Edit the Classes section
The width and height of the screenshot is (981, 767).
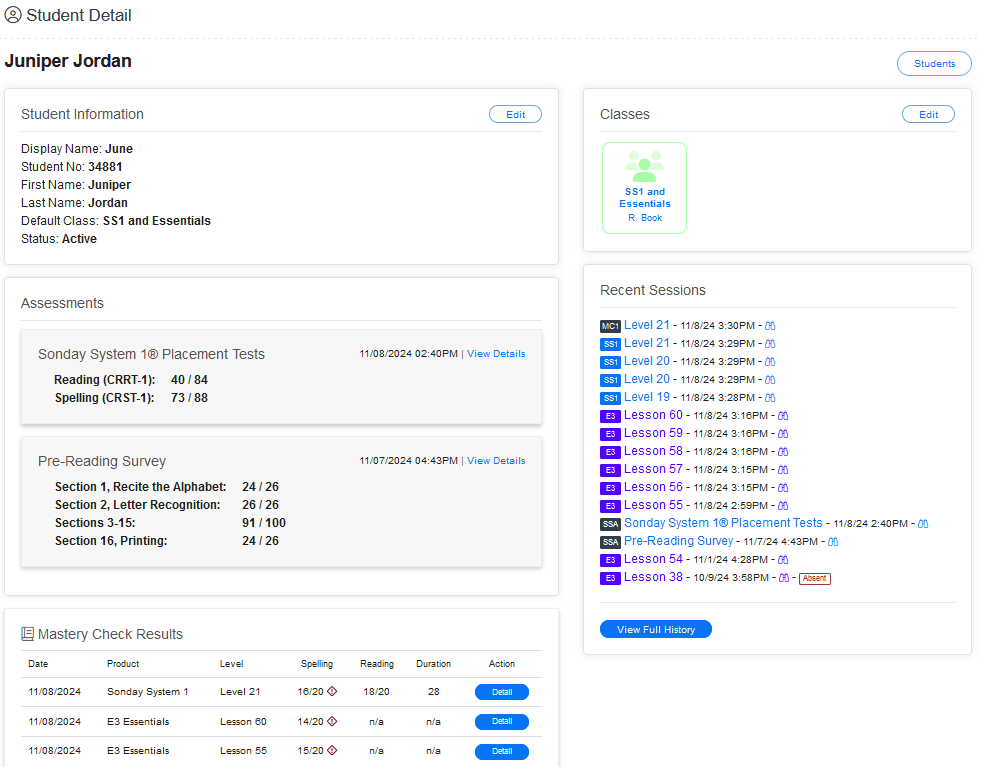coord(928,115)
